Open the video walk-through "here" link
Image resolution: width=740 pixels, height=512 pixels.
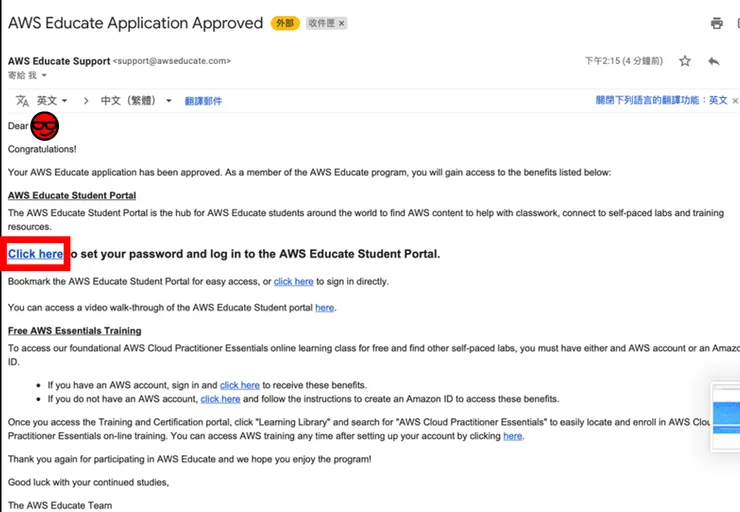point(324,308)
